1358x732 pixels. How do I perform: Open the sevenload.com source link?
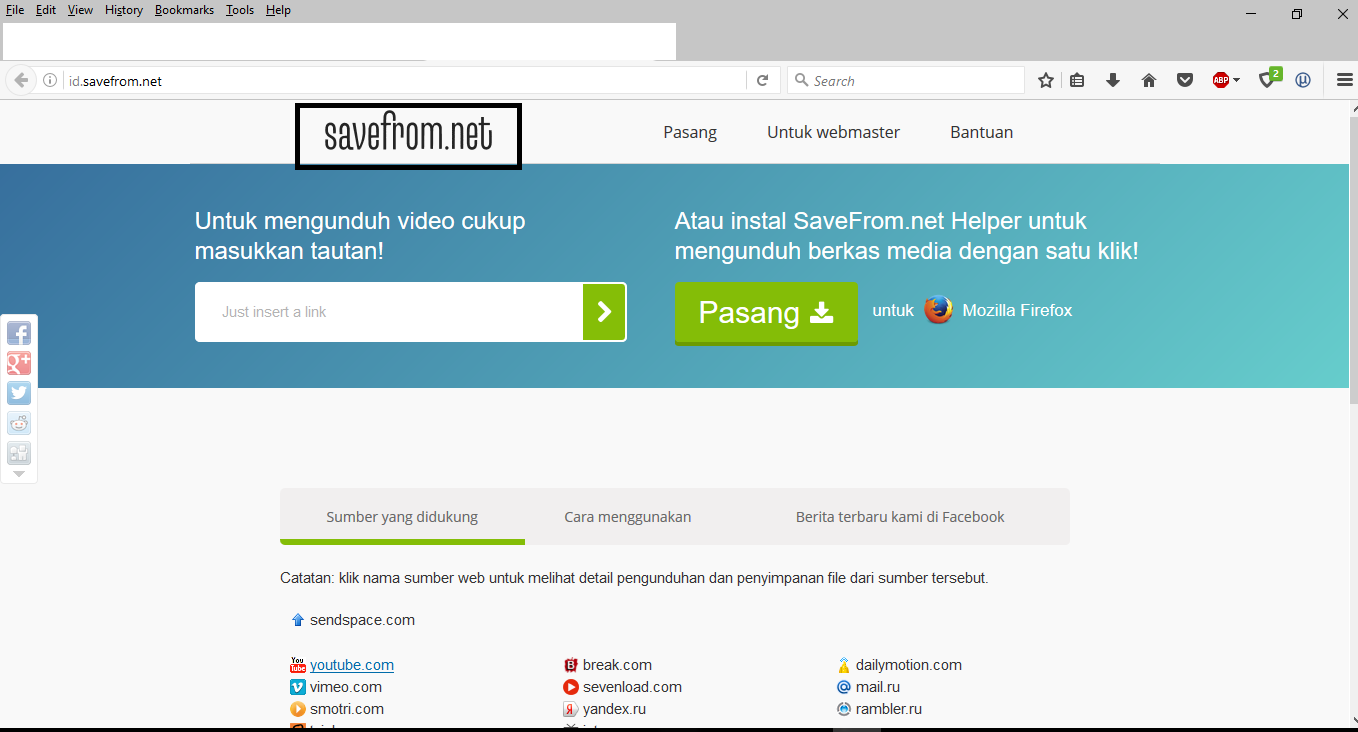point(632,687)
